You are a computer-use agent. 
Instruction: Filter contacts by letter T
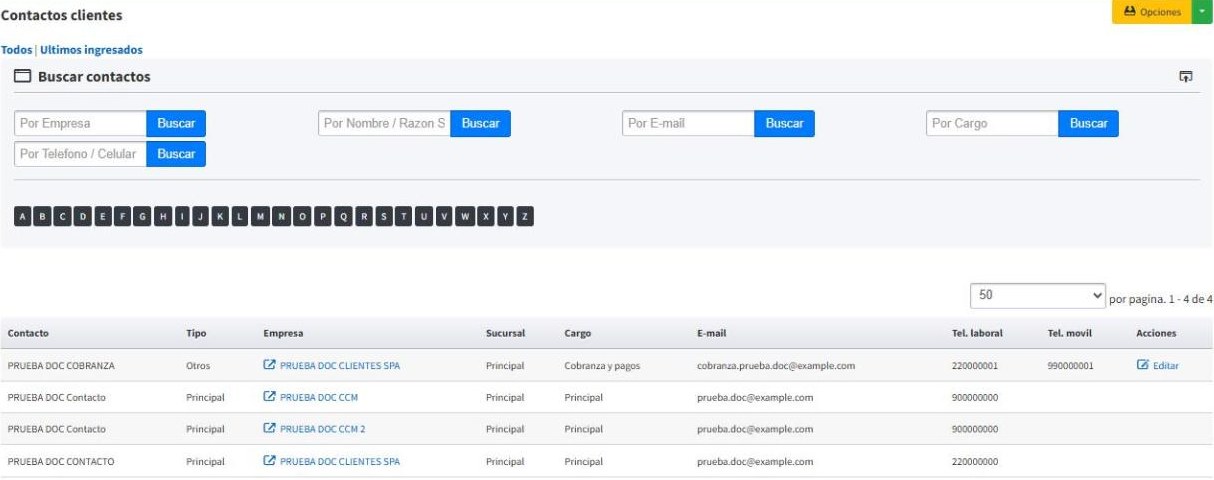pos(404,216)
